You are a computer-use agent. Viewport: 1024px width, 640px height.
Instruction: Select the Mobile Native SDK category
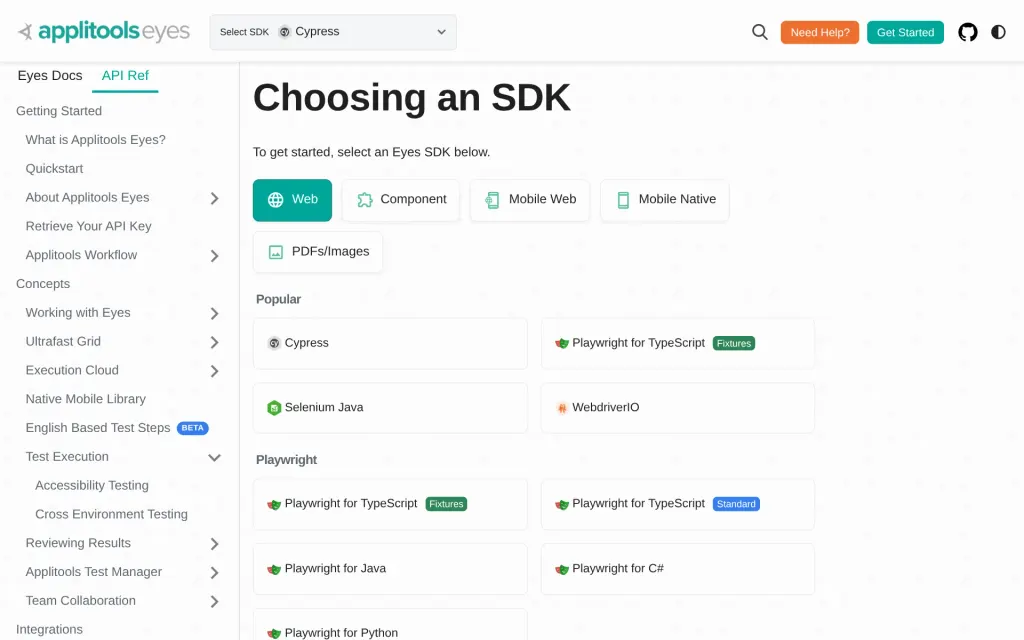tap(665, 200)
